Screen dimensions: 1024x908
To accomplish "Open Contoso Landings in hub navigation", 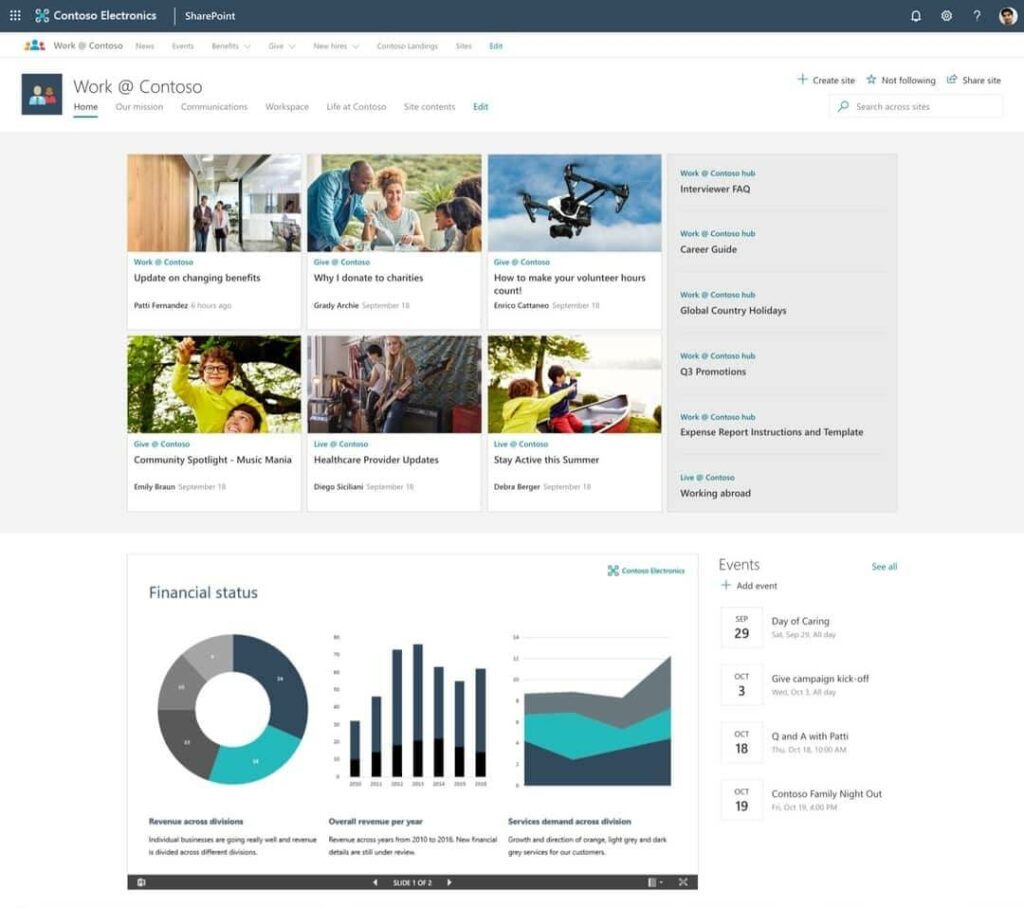I will (x=407, y=46).
